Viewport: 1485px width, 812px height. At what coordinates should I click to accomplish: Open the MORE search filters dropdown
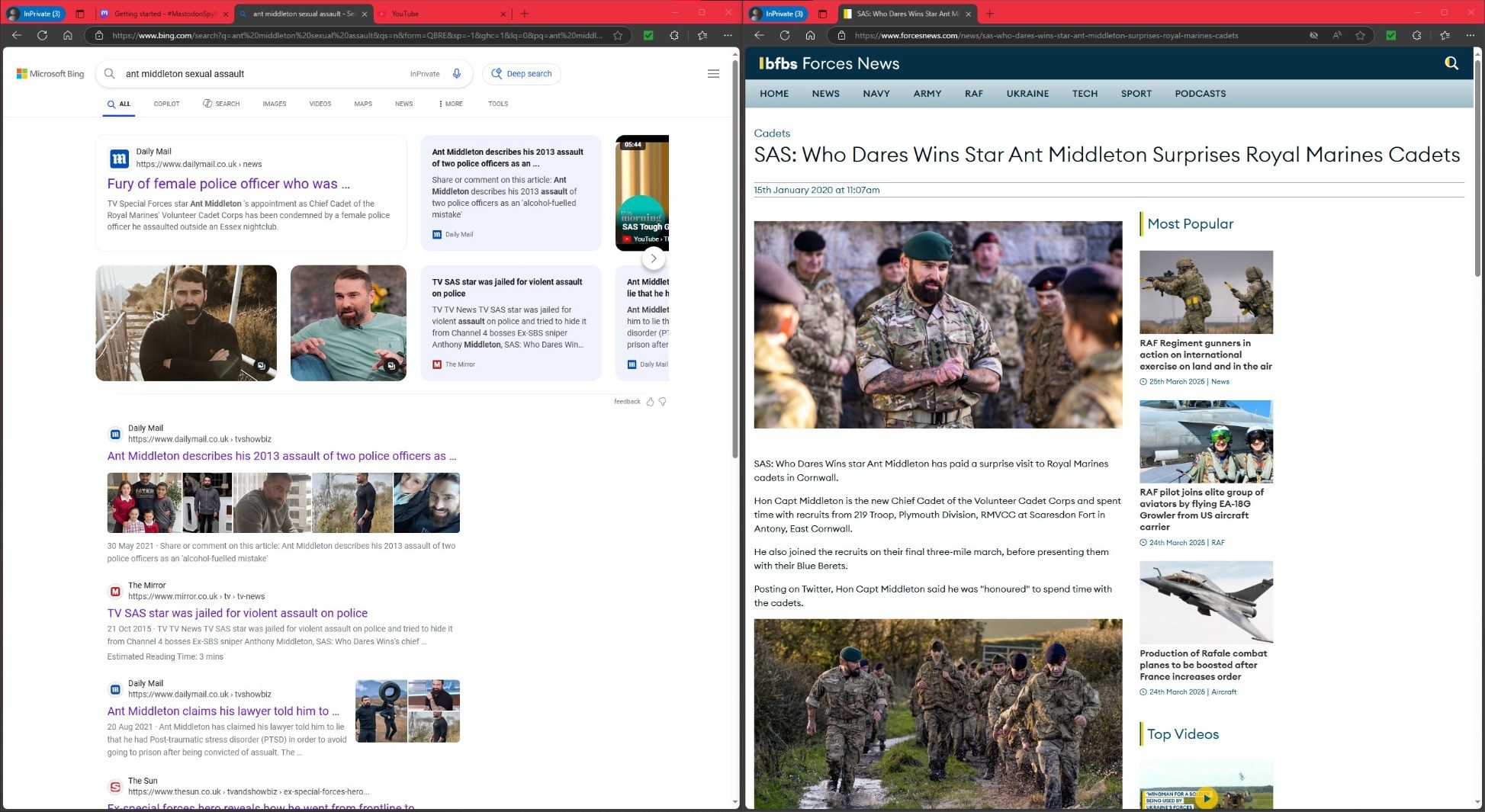click(x=451, y=104)
